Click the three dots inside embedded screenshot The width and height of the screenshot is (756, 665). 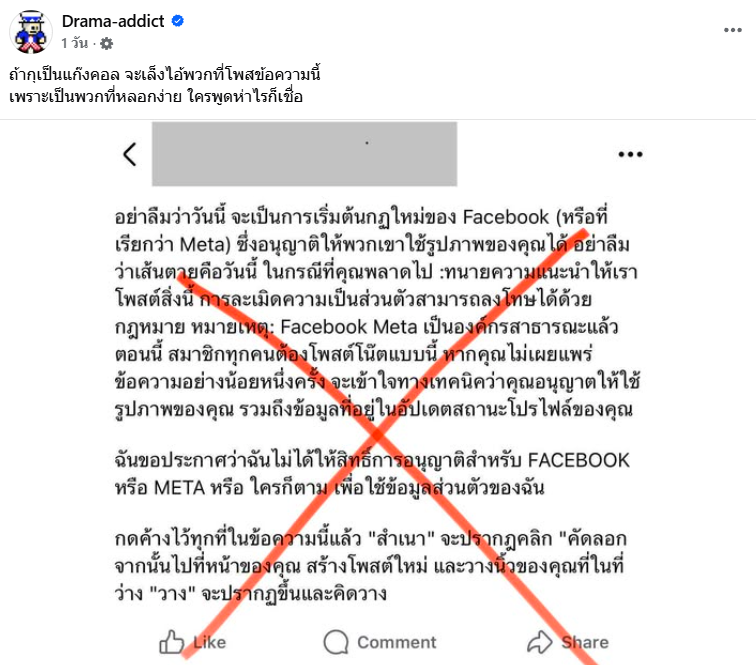pyautogui.click(x=630, y=154)
